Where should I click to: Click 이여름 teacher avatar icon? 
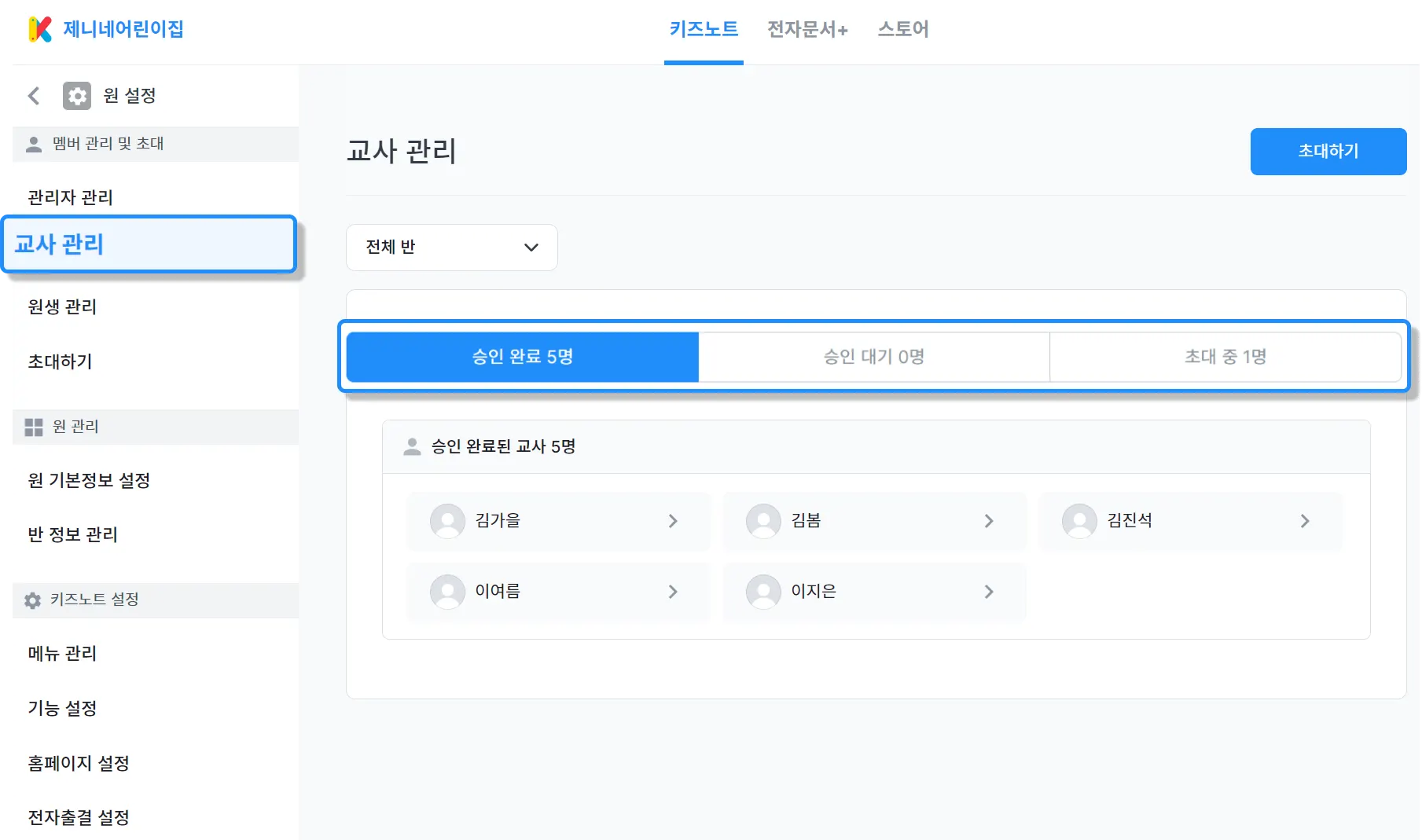tap(447, 592)
